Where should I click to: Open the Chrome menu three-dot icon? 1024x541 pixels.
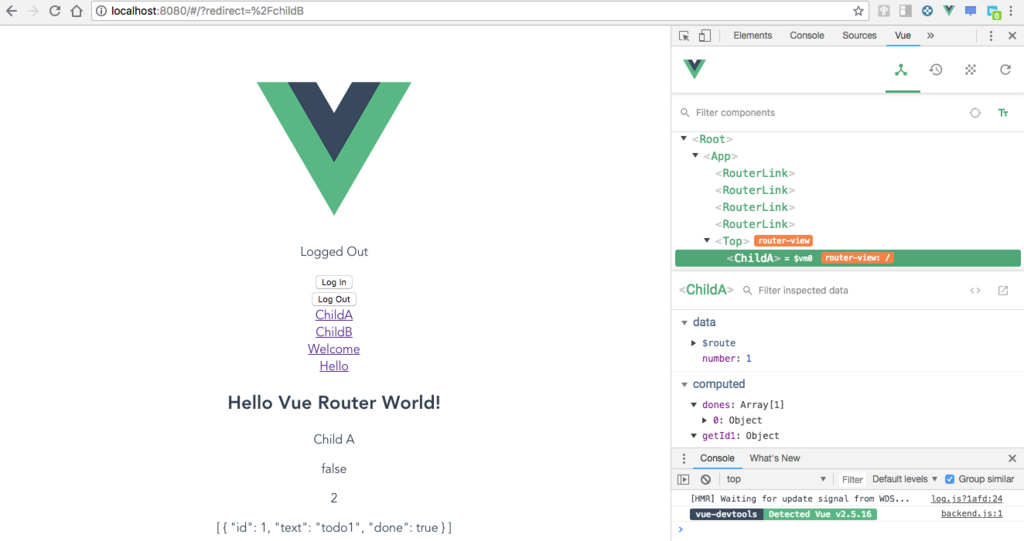[1011, 11]
